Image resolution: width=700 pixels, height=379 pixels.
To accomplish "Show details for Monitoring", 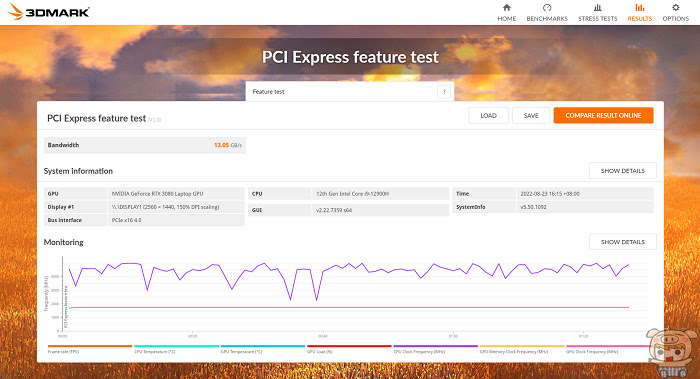I will coord(622,242).
